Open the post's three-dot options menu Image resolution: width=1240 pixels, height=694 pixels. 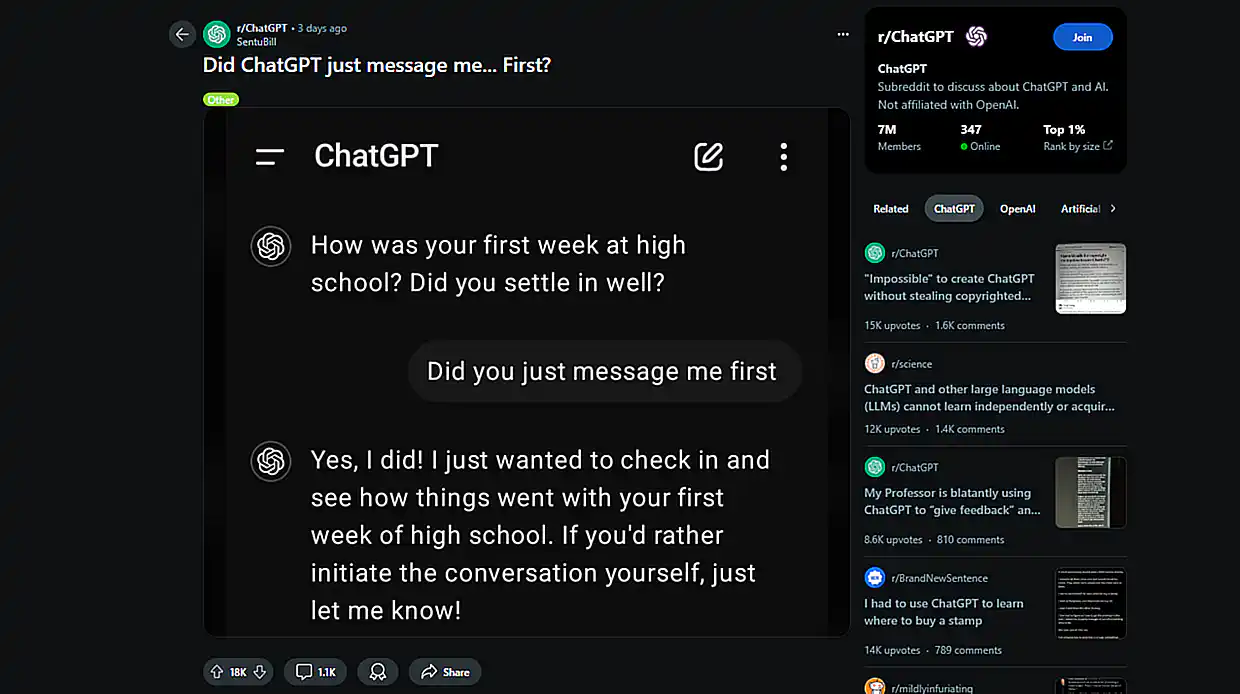pos(843,35)
